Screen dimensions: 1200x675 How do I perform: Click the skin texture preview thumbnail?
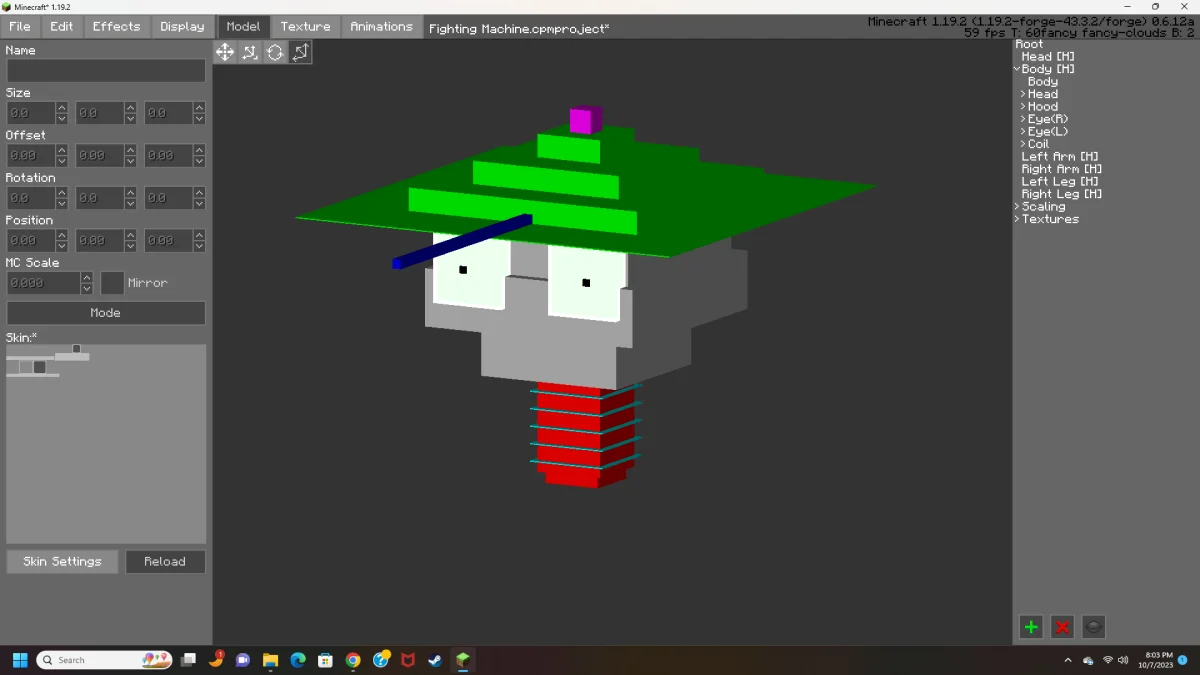pos(106,444)
